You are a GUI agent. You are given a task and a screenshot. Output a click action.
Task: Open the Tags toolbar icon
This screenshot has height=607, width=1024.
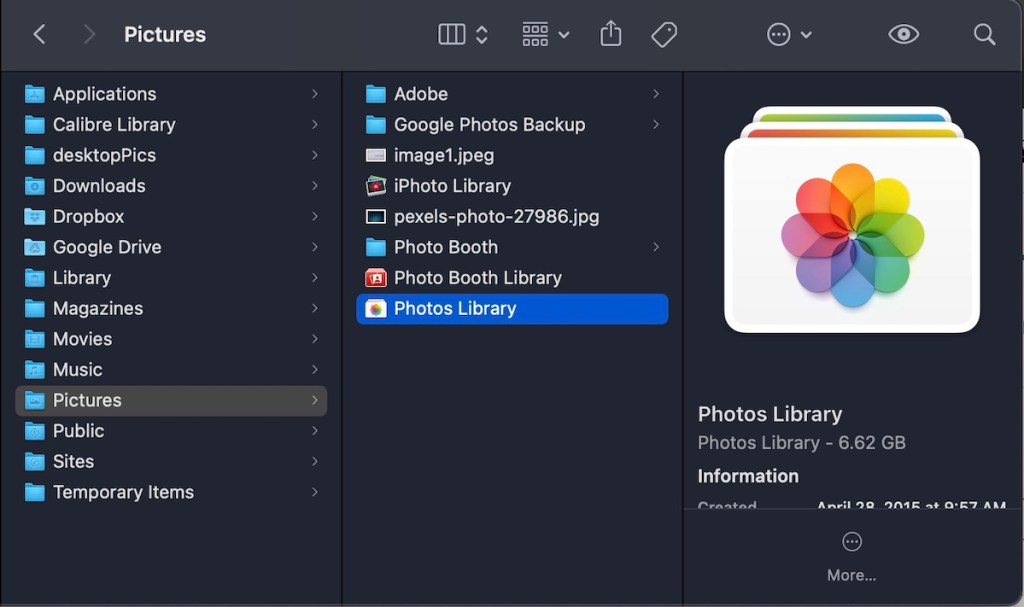coord(664,34)
